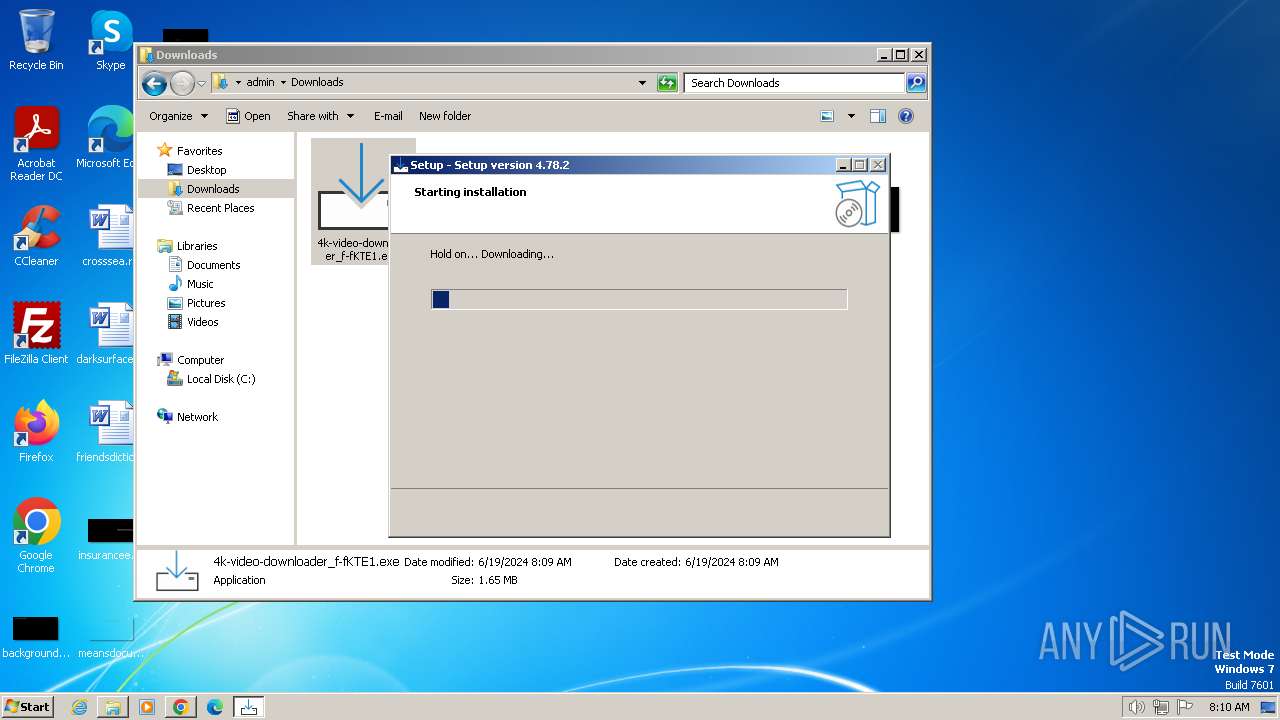
Task: Open the crosssea Word document icon
Action: pos(108,236)
